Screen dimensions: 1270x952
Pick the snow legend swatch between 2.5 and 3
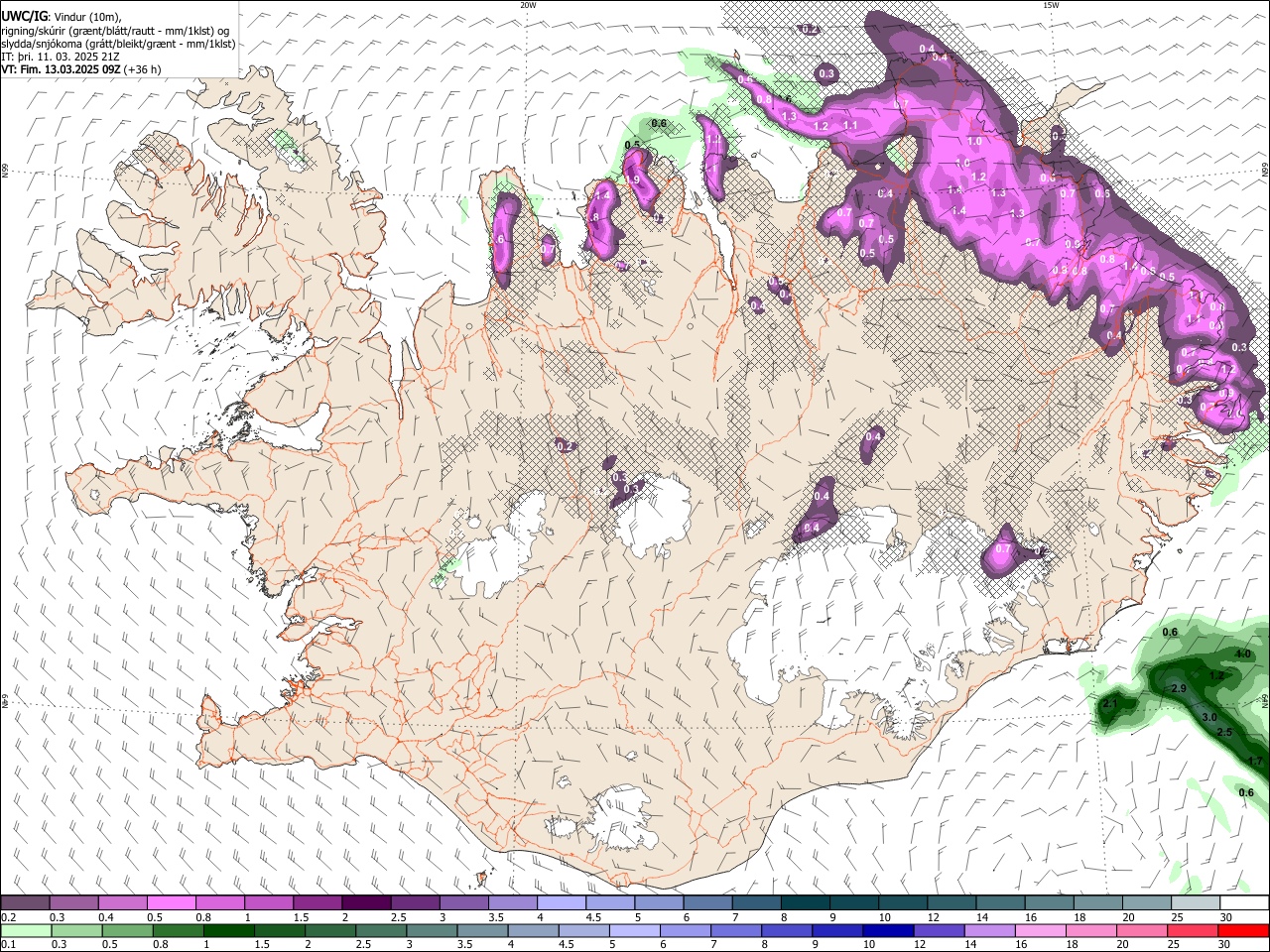[x=414, y=903]
